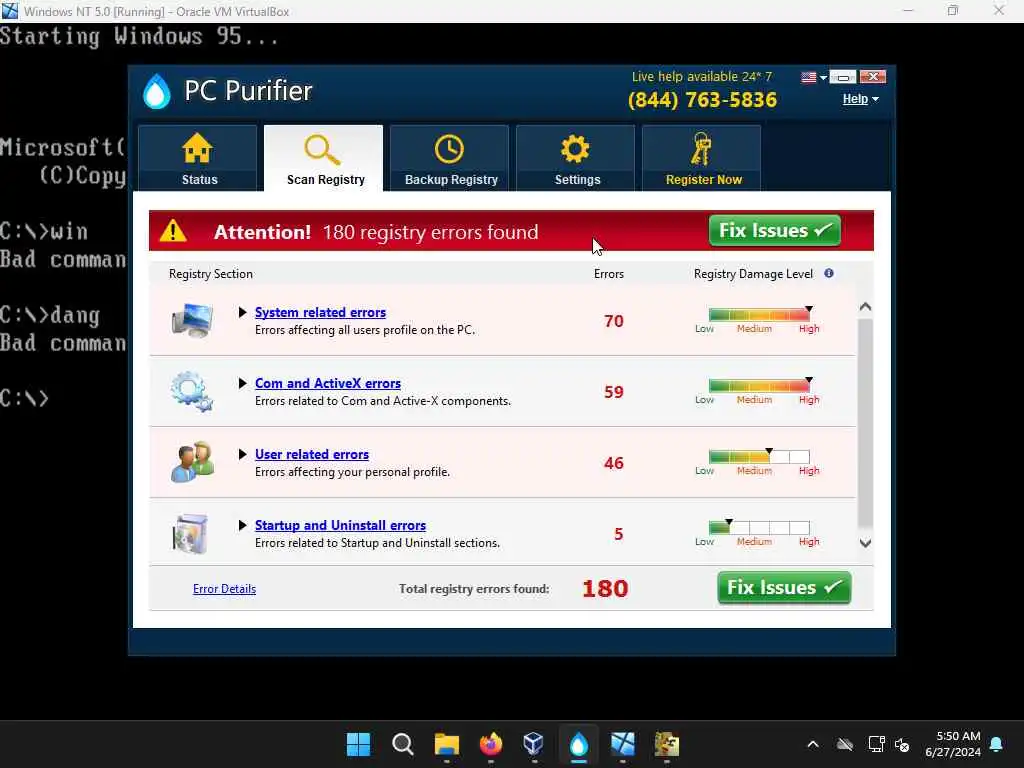
Task: Open the last pinned taskbar app icon
Action: 667,744
